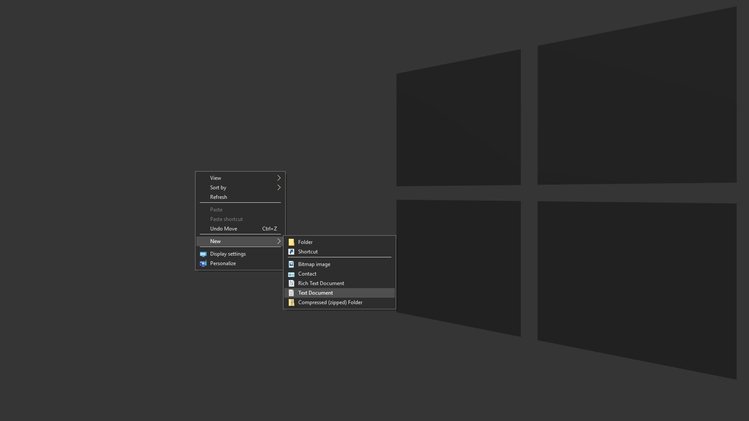The width and height of the screenshot is (749, 421).
Task: Click the greyed-out Paste shortcut entry
Action: click(x=240, y=219)
